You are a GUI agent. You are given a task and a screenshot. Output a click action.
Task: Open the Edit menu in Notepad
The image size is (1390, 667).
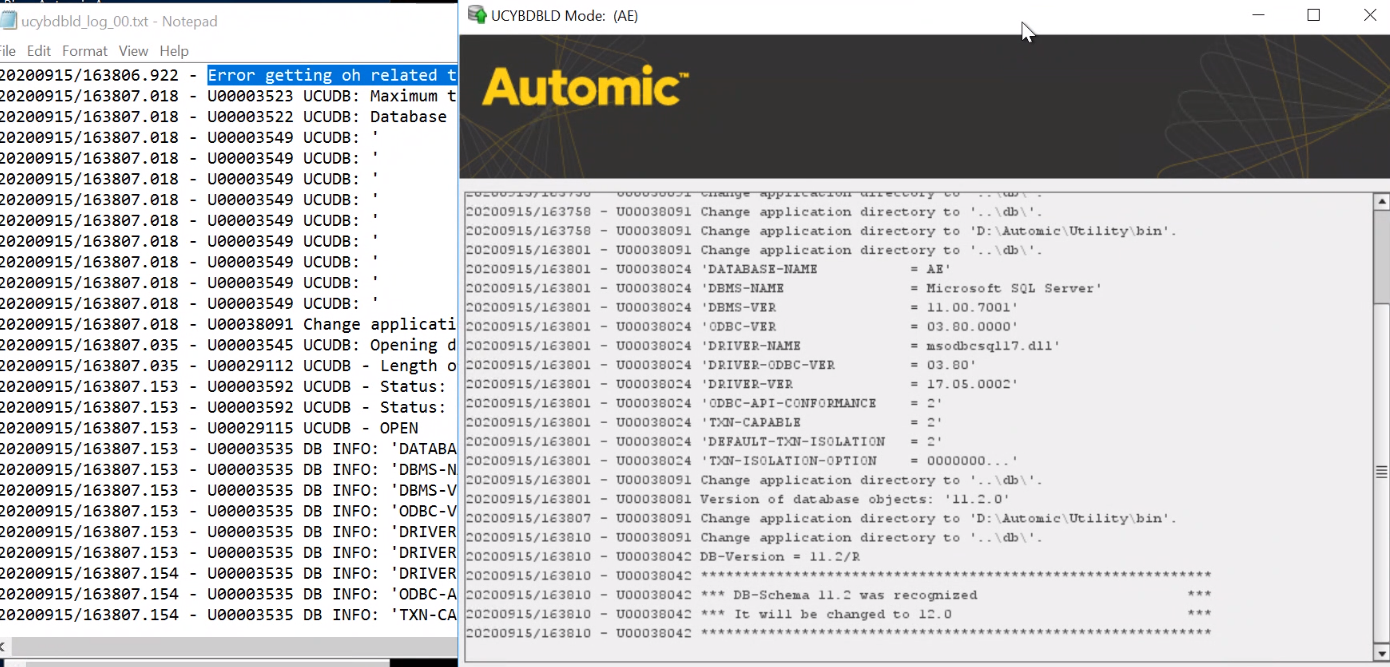pyautogui.click(x=38, y=51)
